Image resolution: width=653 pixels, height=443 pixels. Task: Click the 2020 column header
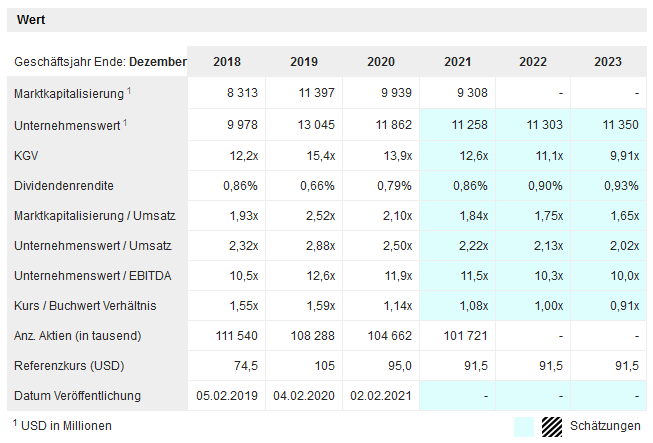[x=381, y=62]
